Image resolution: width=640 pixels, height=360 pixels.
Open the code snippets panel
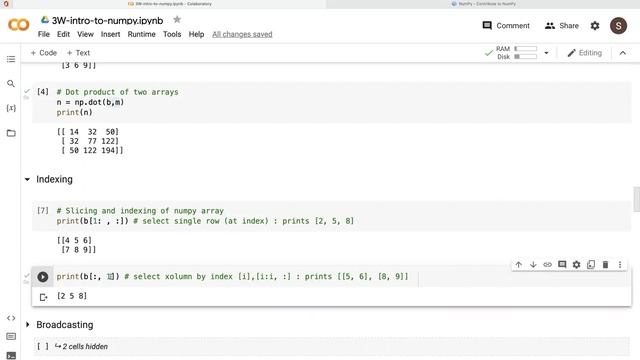(11, 318)
